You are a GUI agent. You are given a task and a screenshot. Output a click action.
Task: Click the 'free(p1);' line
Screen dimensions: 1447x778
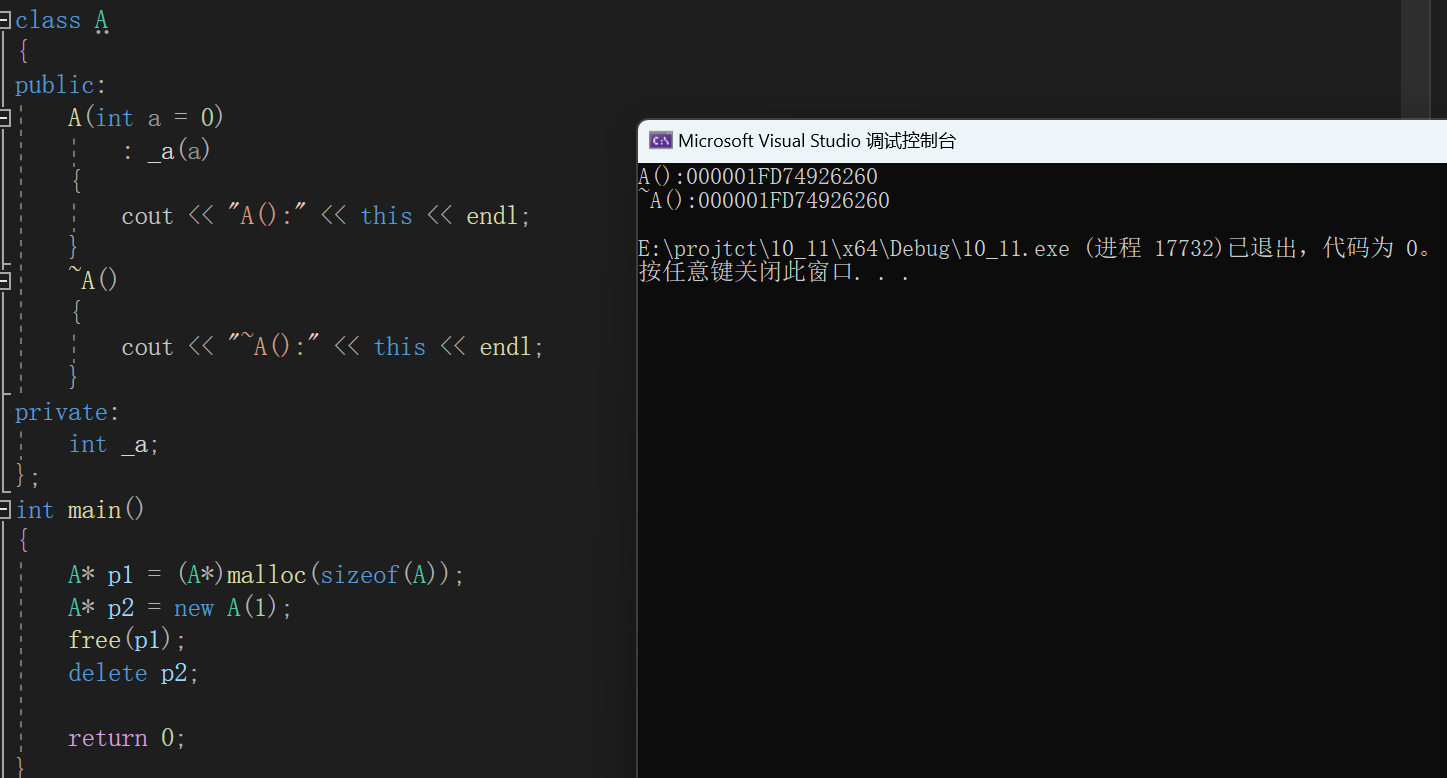[x=127, y=640]
